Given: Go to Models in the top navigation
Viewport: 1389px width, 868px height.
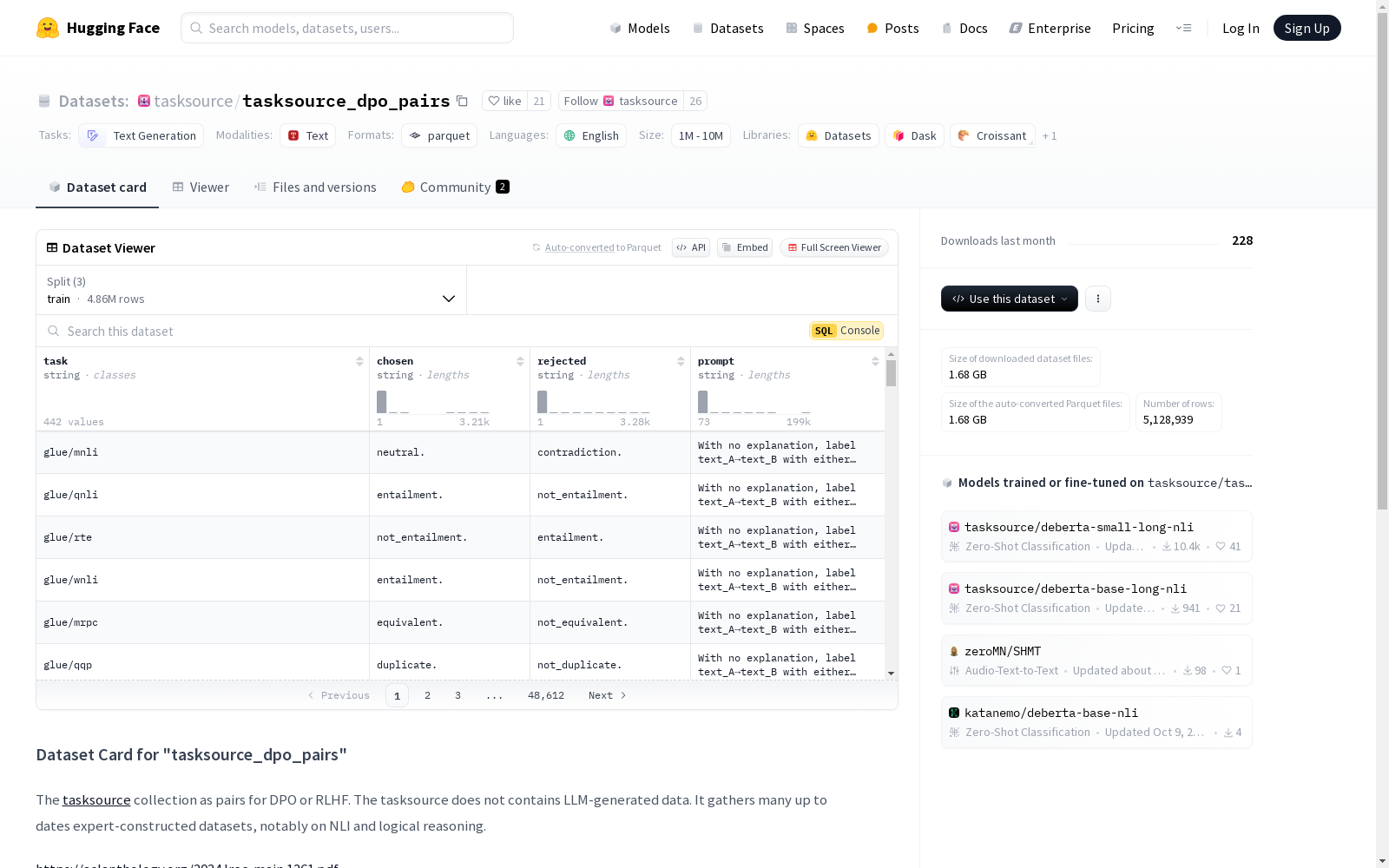Looking at the screenshot, I should click(x=640, y=28).
